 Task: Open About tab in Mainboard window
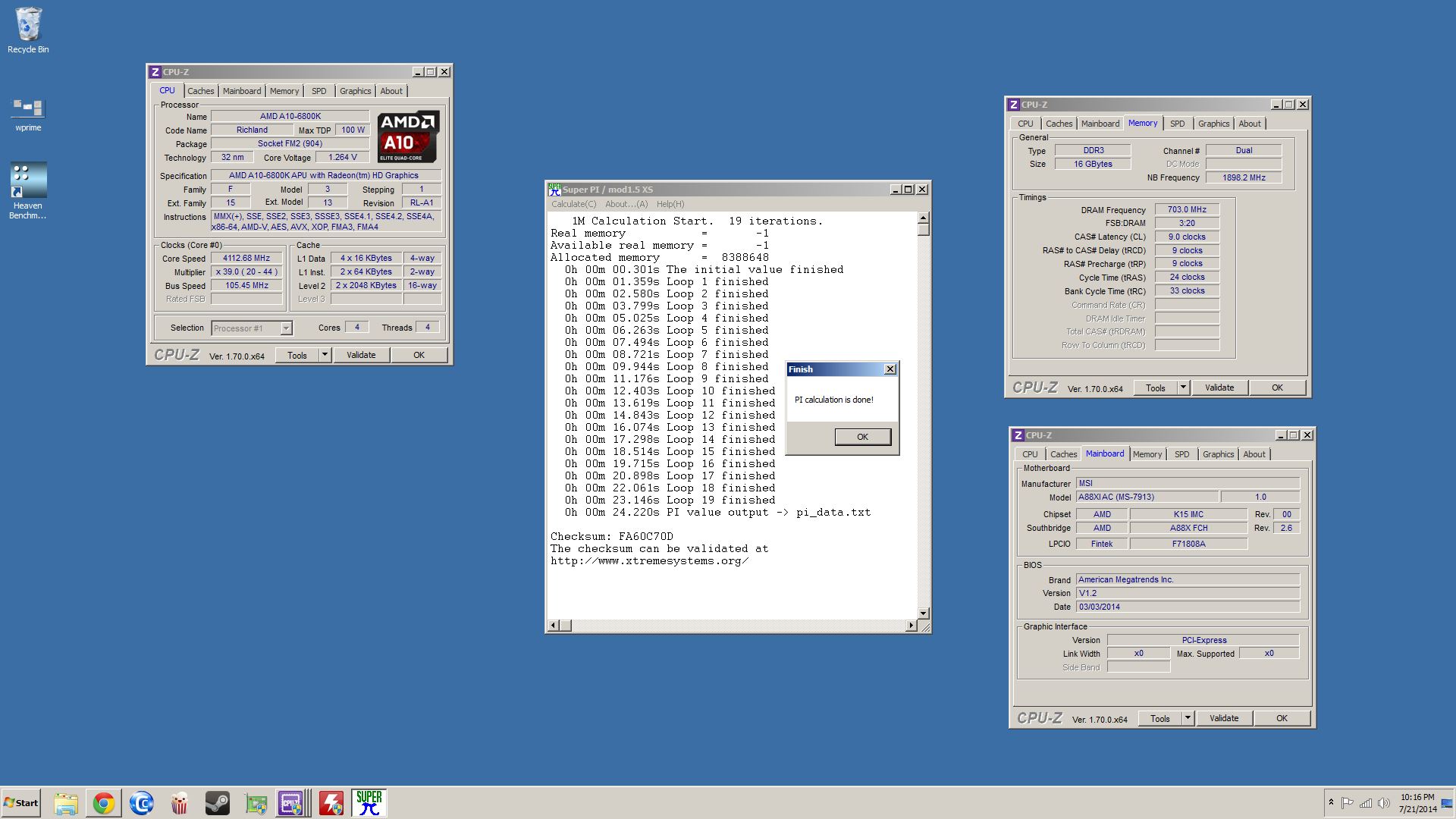point(1254,454)
